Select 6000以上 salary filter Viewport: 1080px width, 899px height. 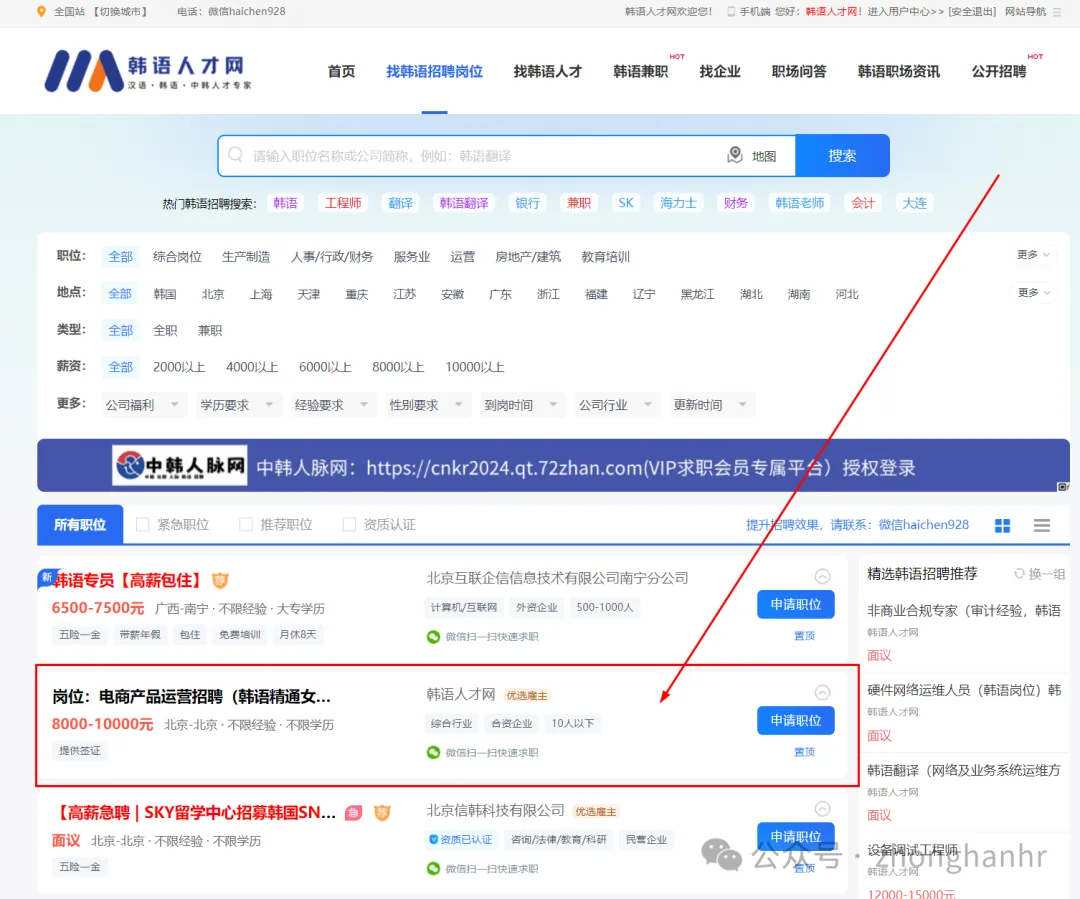[325, 367]
